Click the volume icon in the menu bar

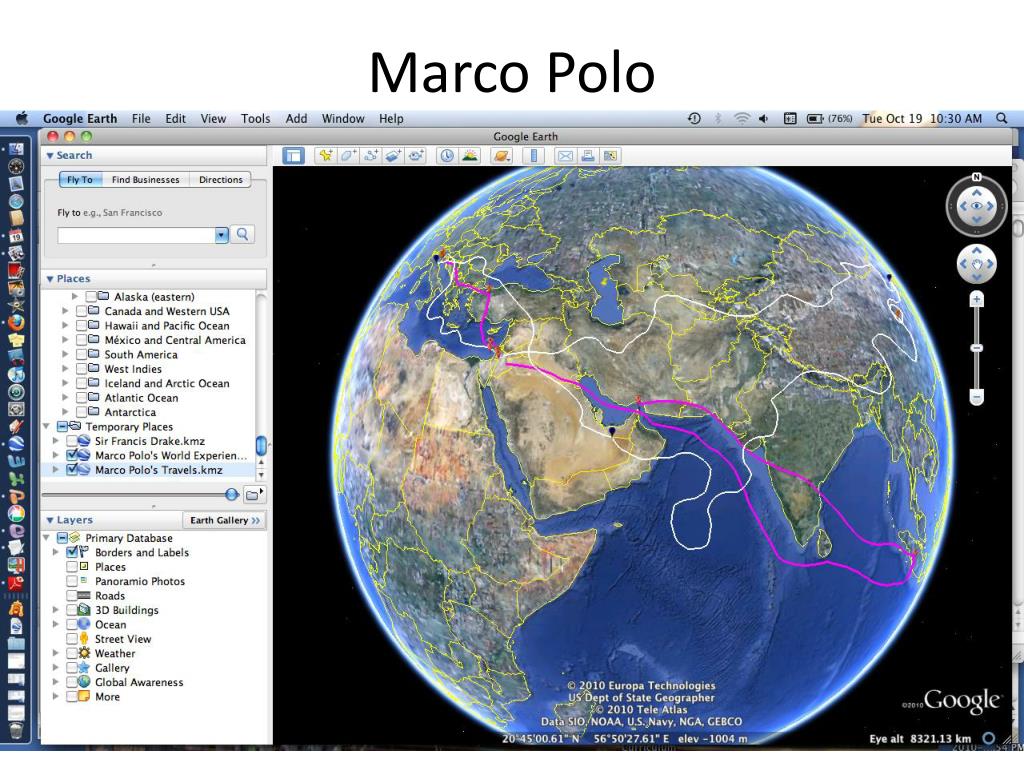coord(763,118)
